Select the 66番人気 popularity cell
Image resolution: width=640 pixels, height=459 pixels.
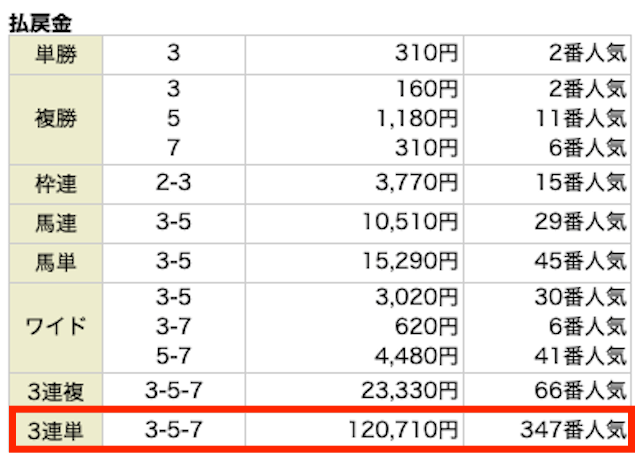pyautogui.click(x=580, y=390)
